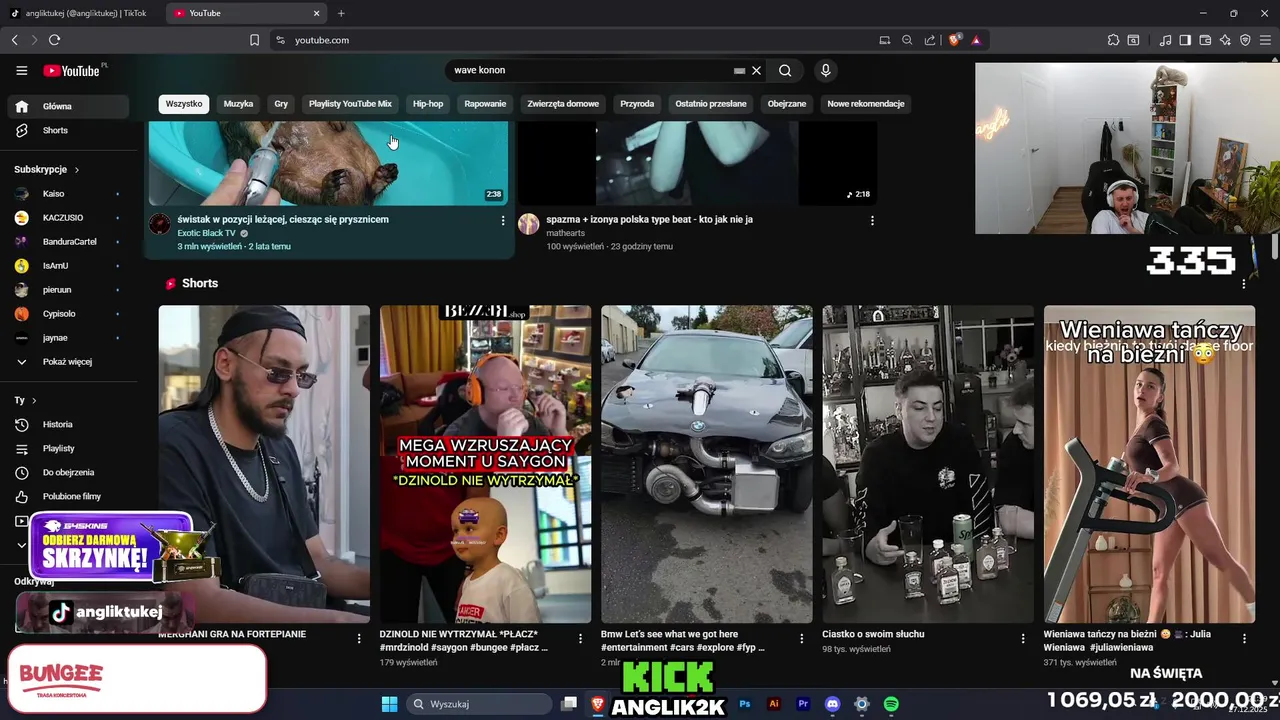Open the BanduraCartel subscription
The image size is (1280, 720).
(x=68, y=241)
